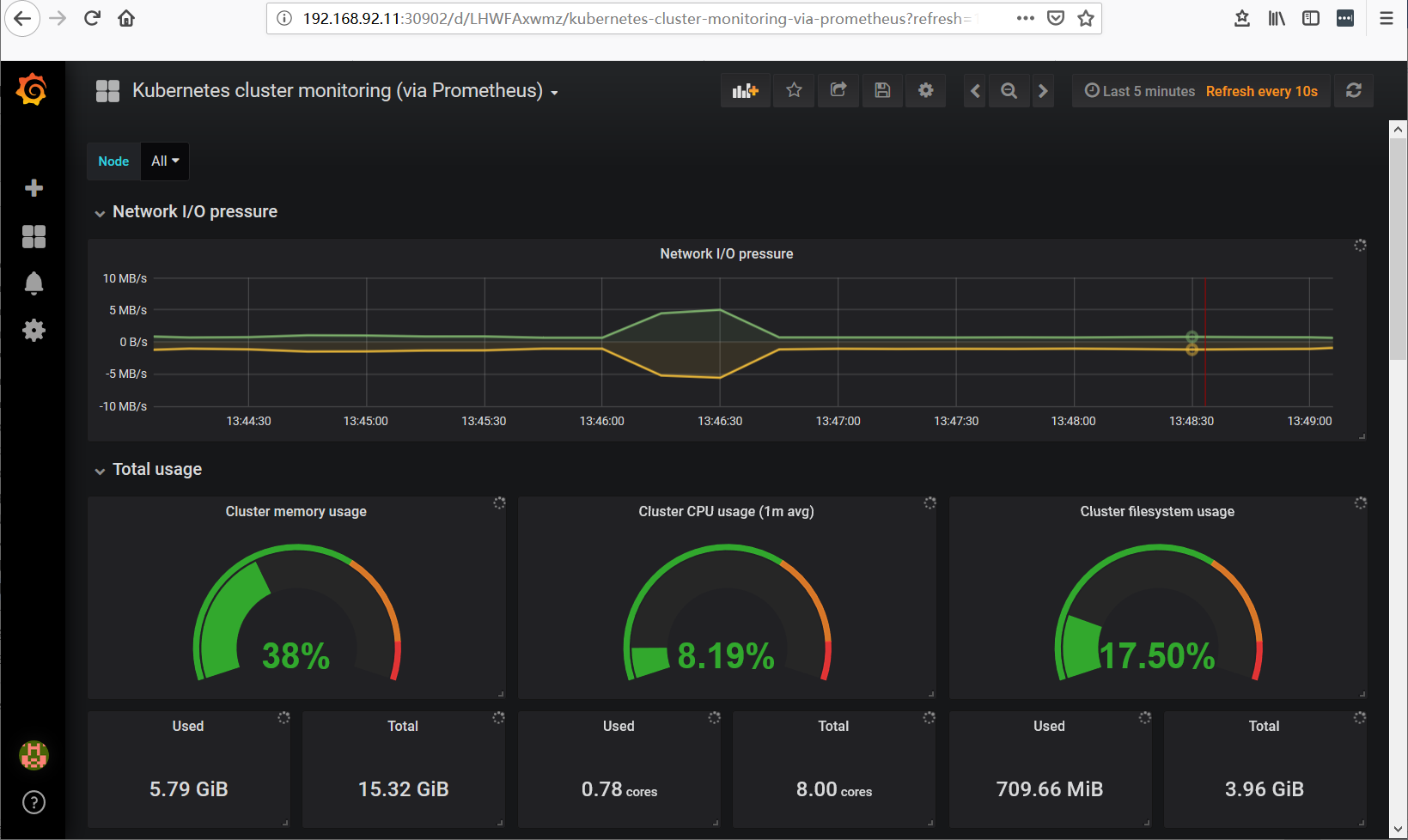Click the page vertical scrollbar thumb
This screenshot has width=1408, height=840.
click(1399, 249)
